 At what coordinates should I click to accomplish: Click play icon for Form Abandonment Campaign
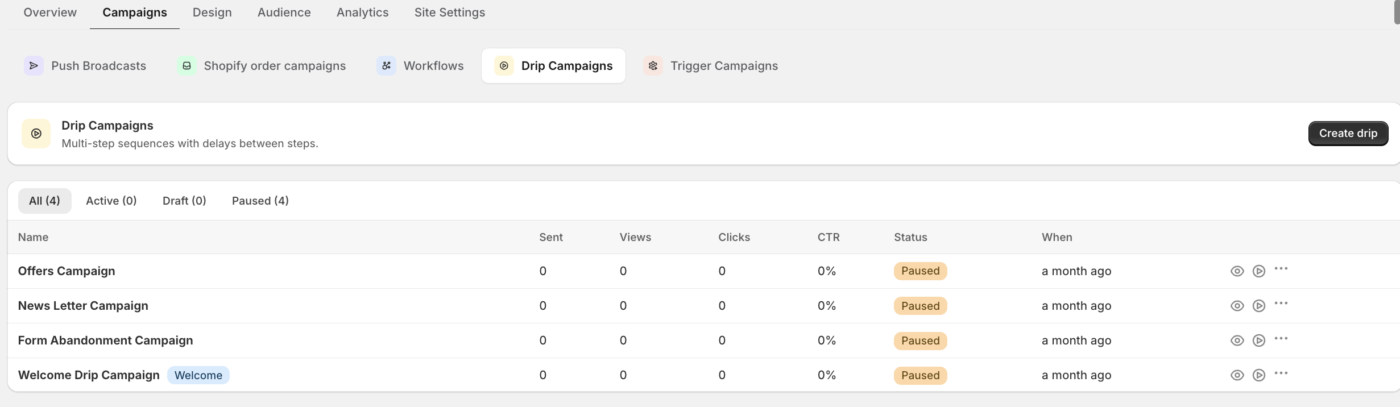(x=1259, y=340)
